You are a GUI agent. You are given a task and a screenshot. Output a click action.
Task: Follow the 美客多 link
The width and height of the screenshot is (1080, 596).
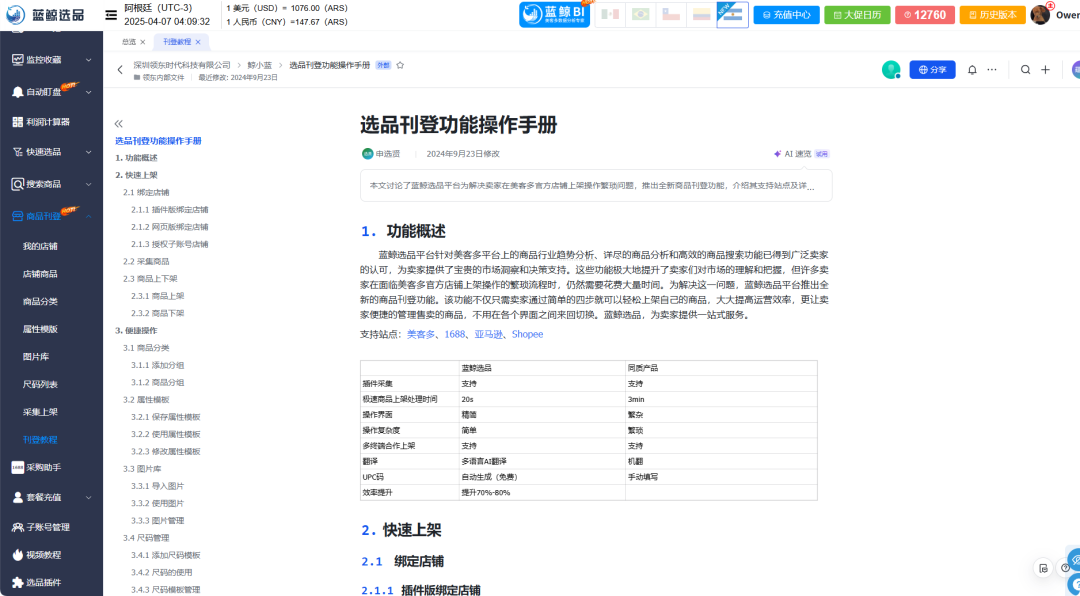point(421,334)
